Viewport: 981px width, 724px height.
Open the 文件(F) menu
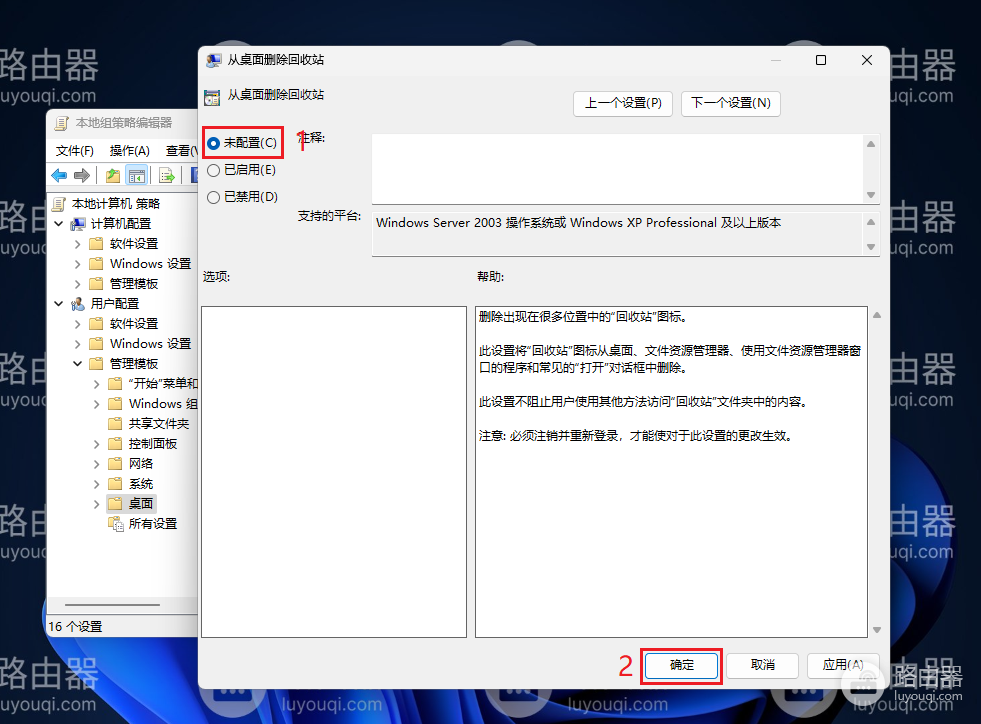(x=74, y=151)
